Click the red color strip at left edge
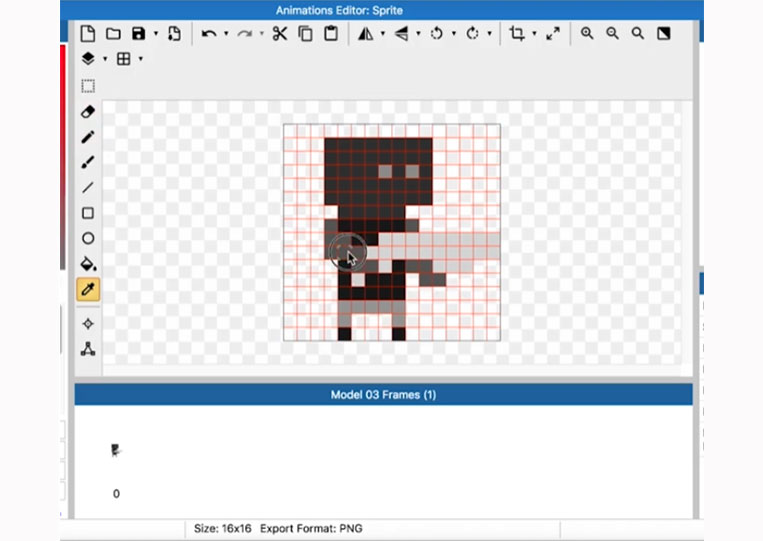Viewport: 763px width, 541px height. [x=63, y=156]
